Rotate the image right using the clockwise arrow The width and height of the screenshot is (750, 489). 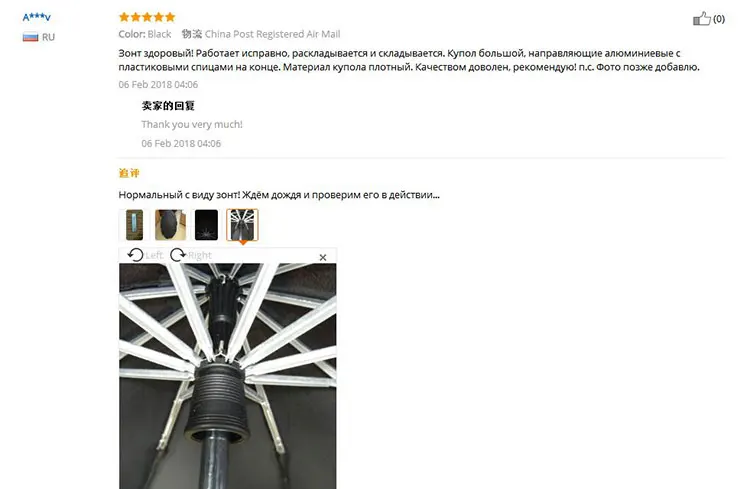[178, 255]
